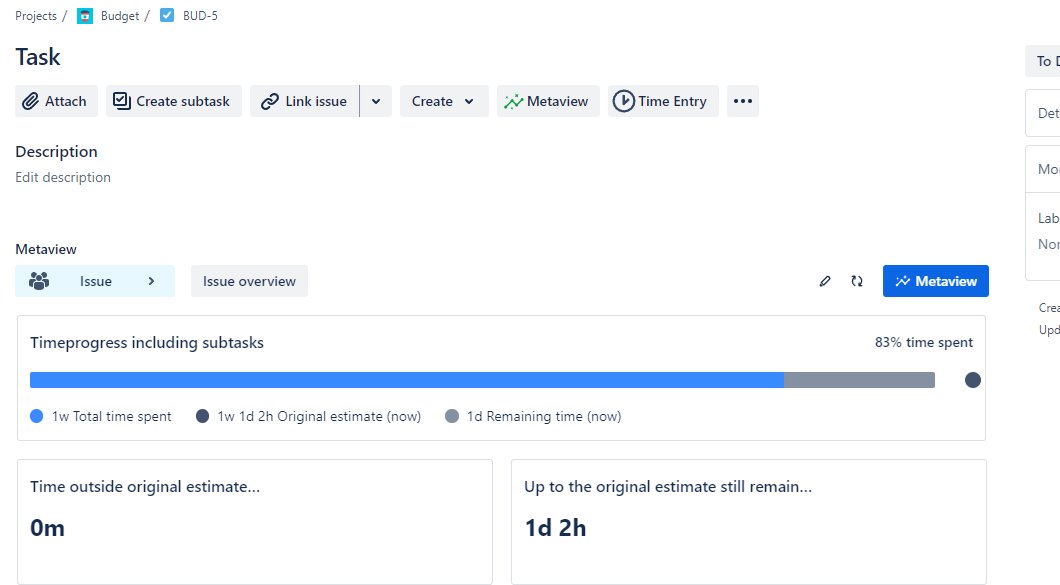
Task: Switch to Issue overview tab
Action: coord(249,282)
